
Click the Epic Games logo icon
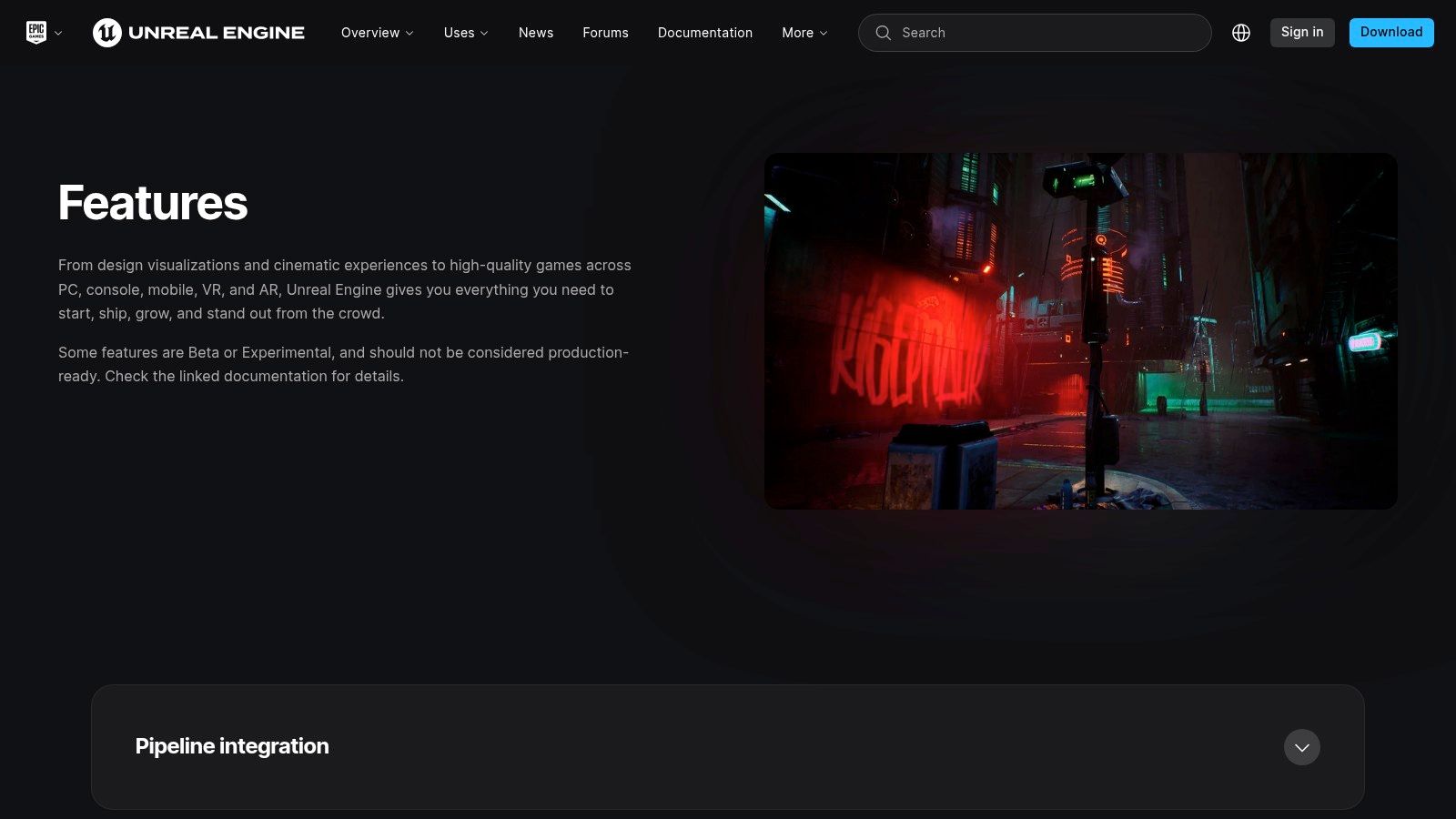[36, 33]
